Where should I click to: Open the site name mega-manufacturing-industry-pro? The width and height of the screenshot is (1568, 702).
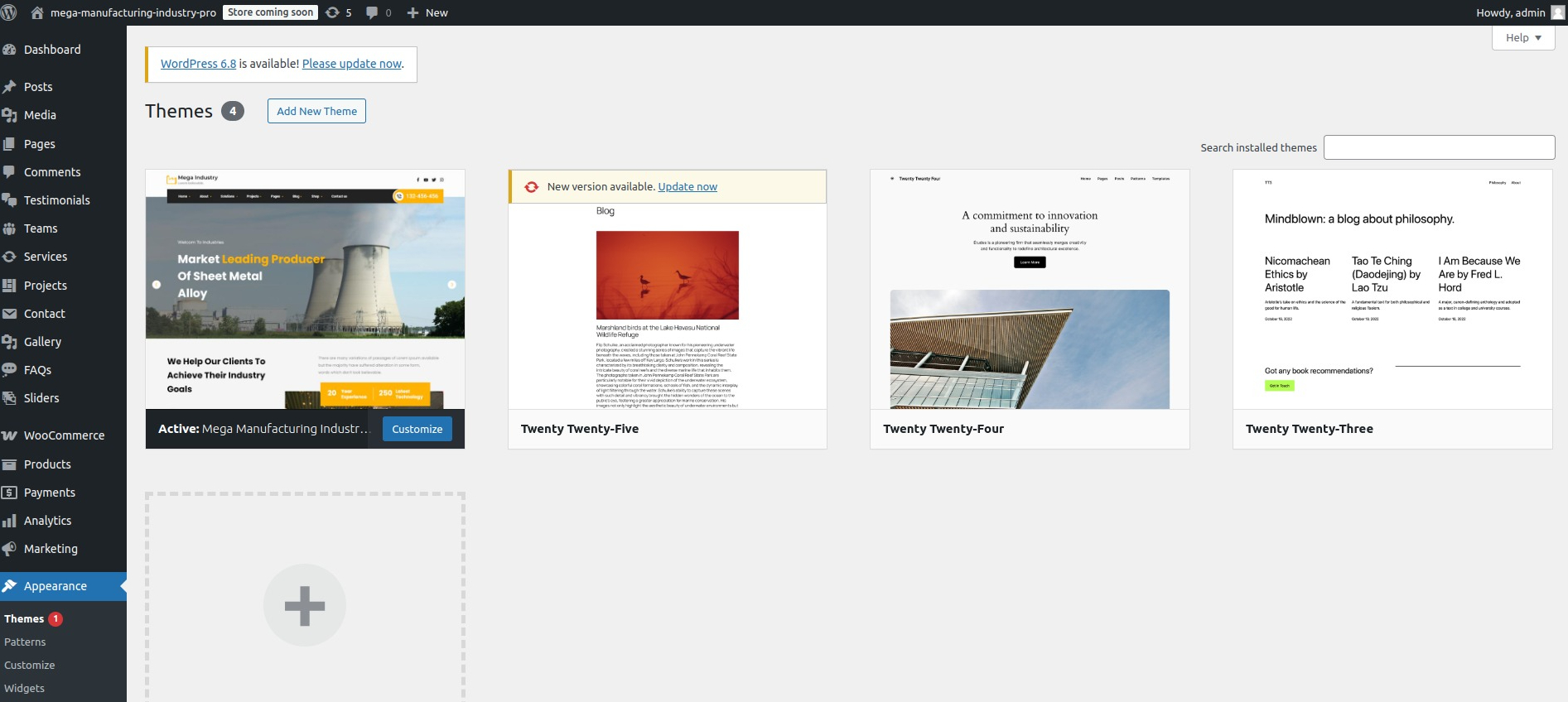pyautogui.click(x=133, y=12)
